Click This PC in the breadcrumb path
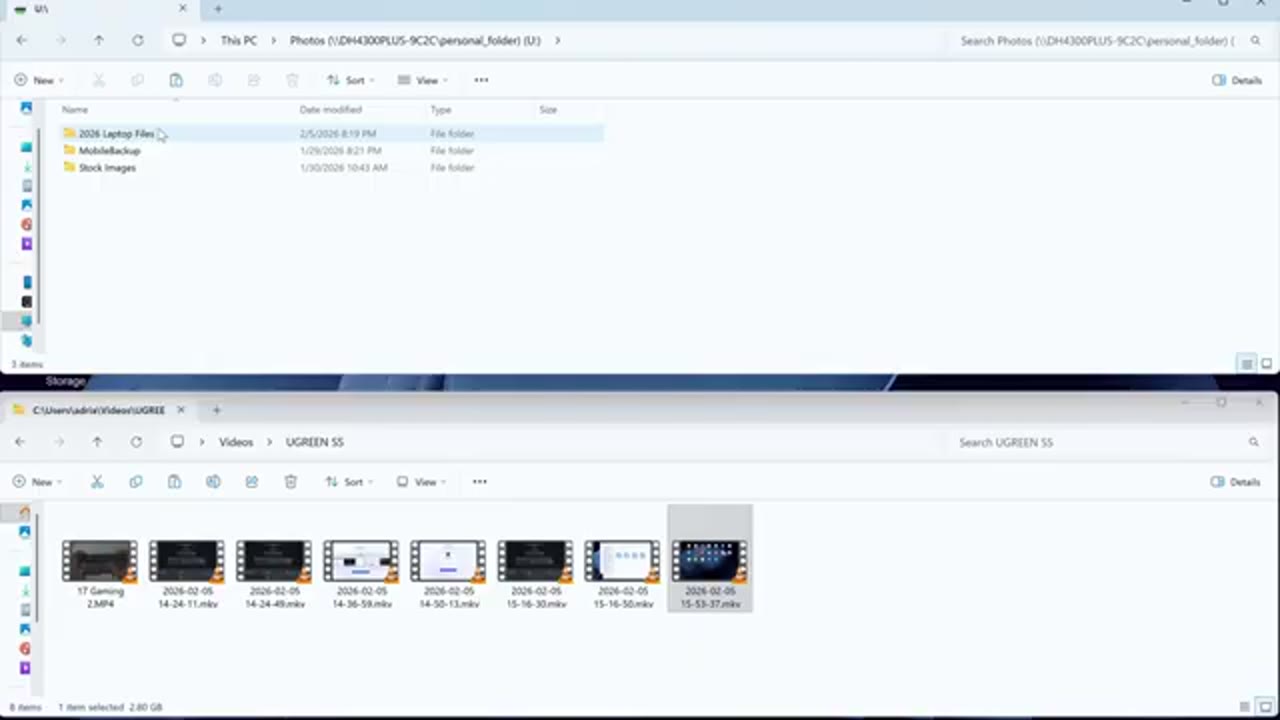The height and width of the screenshot is (720, 1280). [238, 40]
